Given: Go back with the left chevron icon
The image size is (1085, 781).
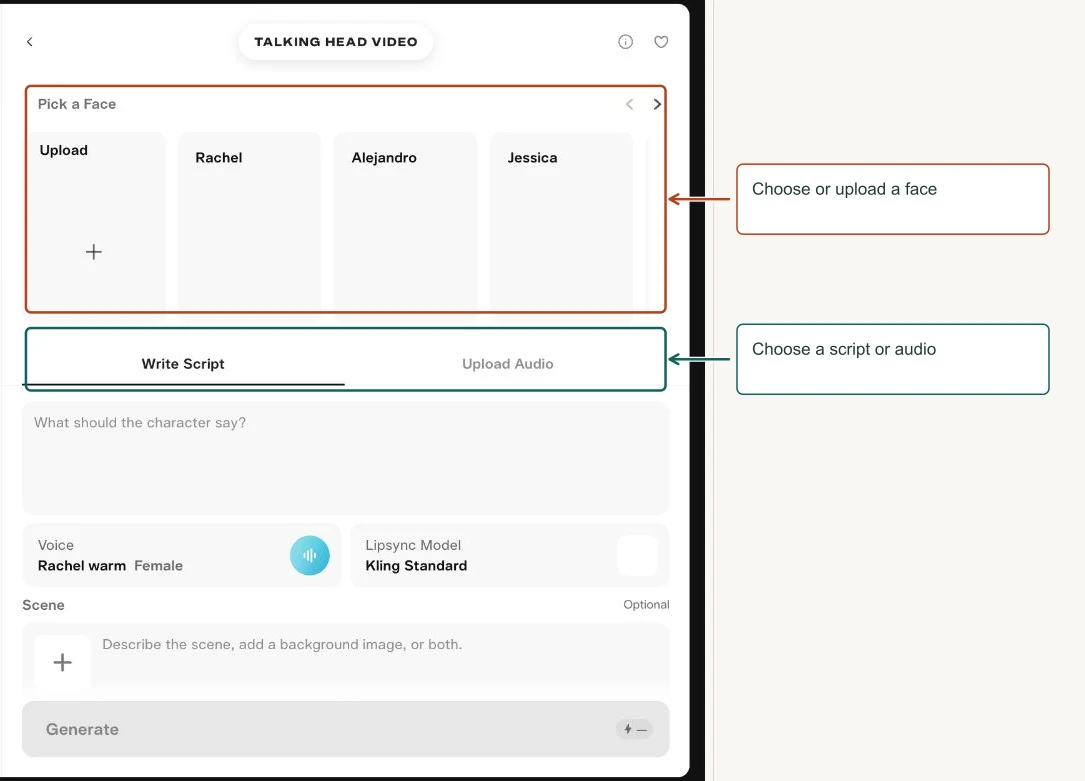Looking at the screenshot, I should pyautogui.click(x=30, y=42).
